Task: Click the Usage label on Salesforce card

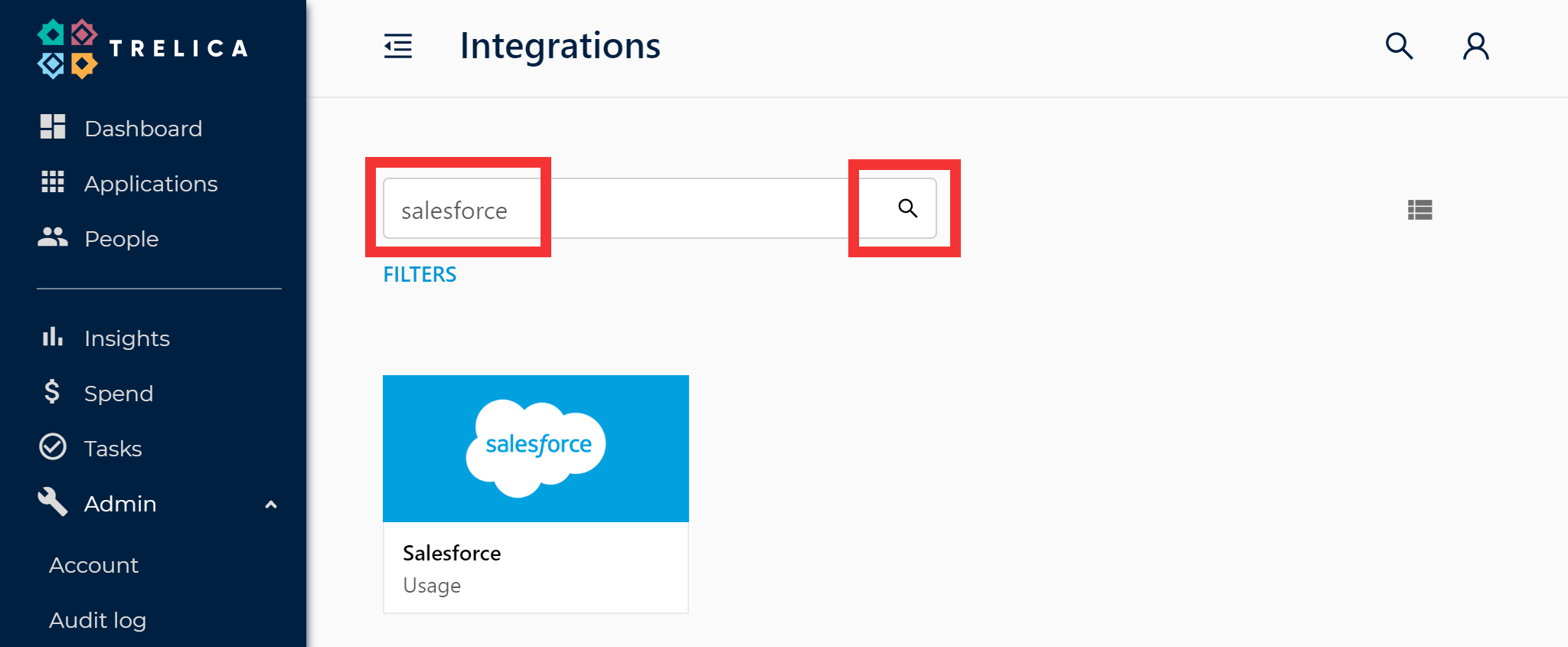Action: (x=432, y=586)
